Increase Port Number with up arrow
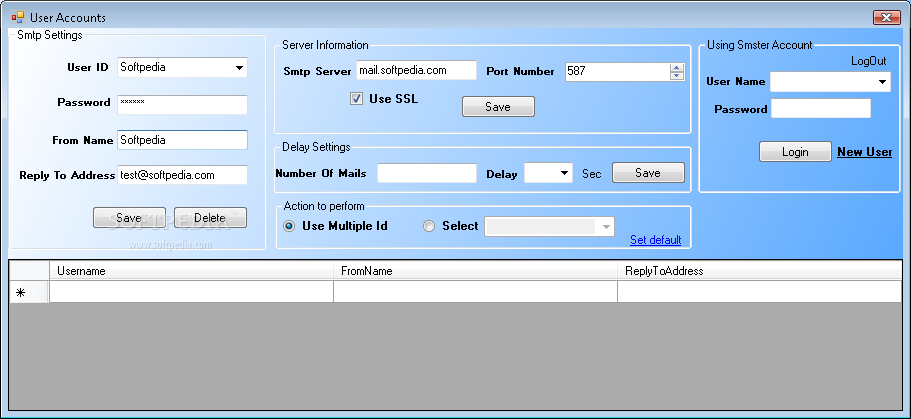 pos(676,68)
